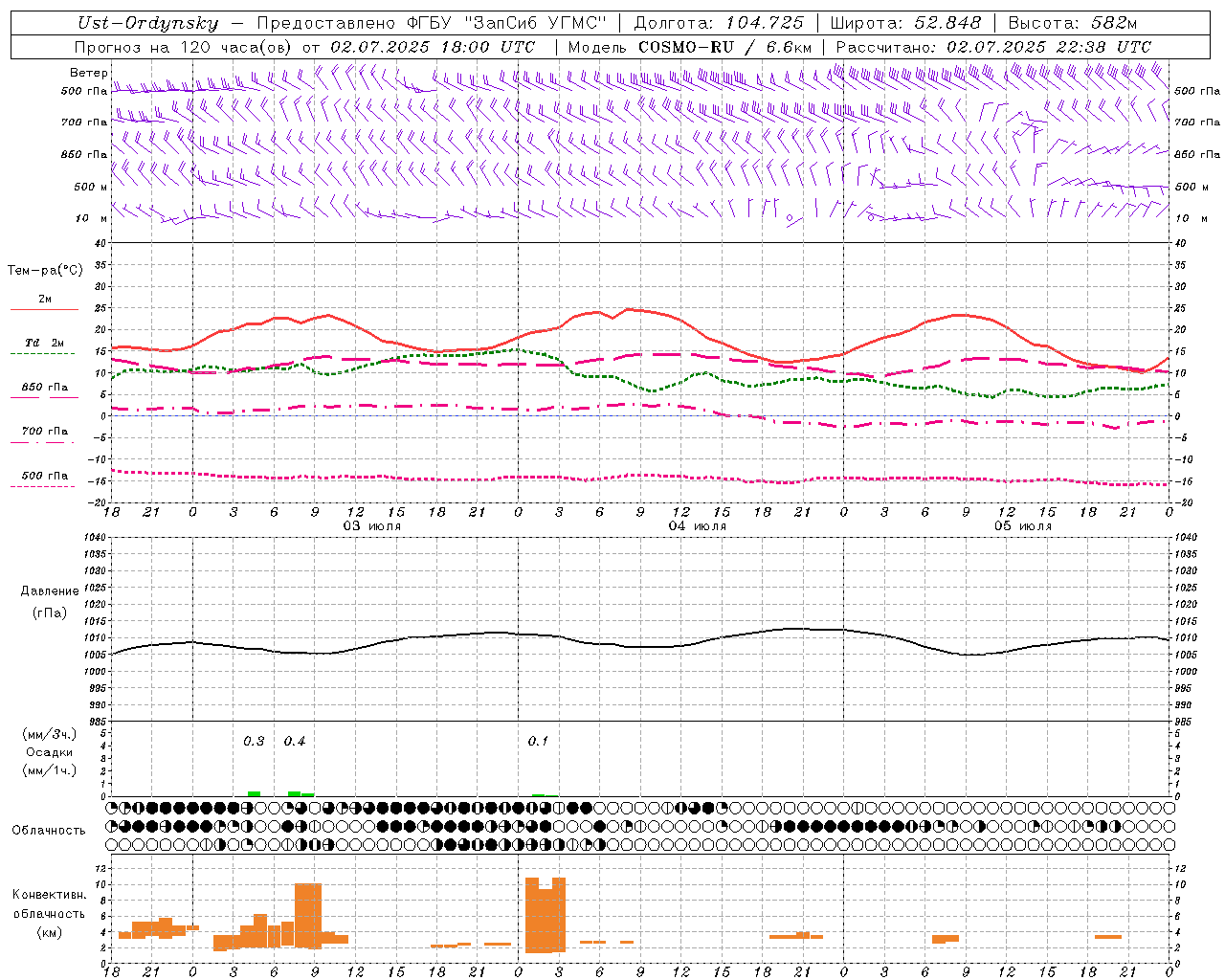Click the '2м' temperature legend label
This screenshot has height=980, width=1225.
[x=45, y=299]
